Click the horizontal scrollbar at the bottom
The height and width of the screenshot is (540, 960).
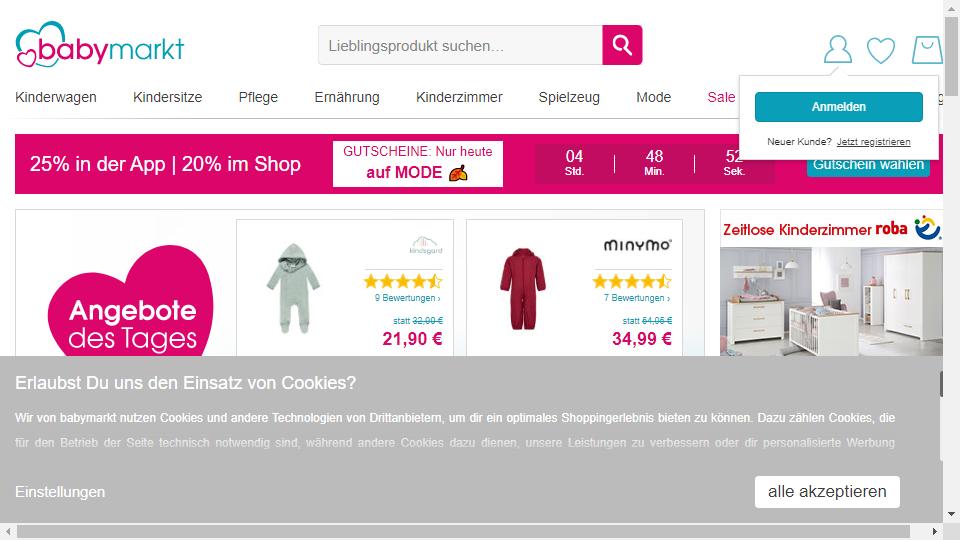point(463,531)
